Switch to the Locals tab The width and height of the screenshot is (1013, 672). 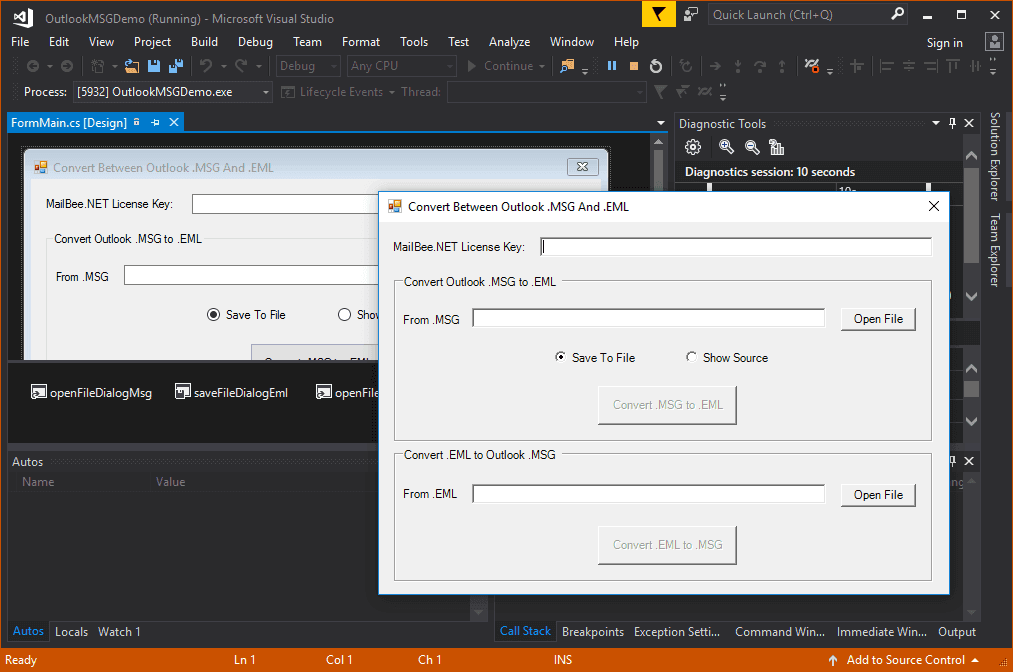[71, 632]
